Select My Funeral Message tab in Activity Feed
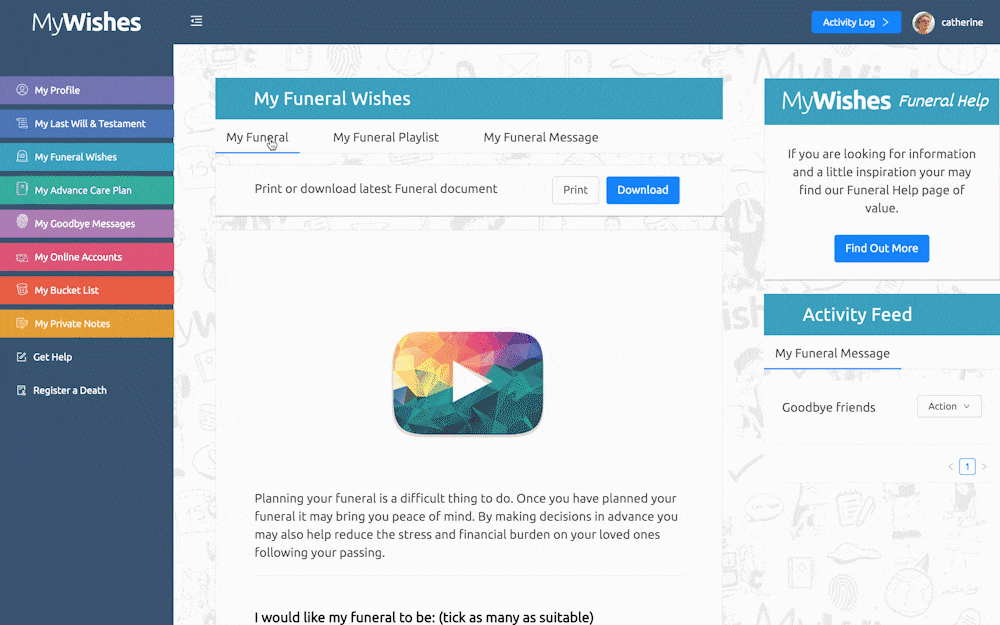The height and width of the screenshot is (625, 1000). coord(832,353)
